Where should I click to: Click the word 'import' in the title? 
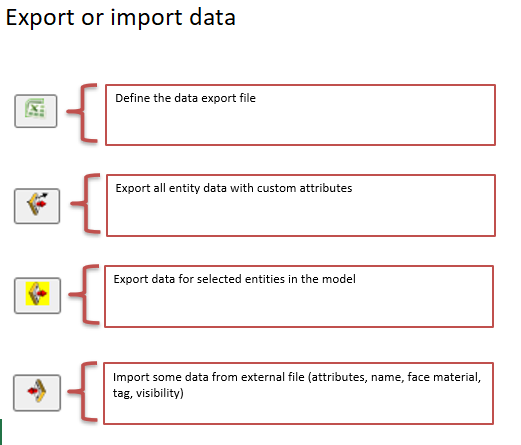(x=146, y=18)
